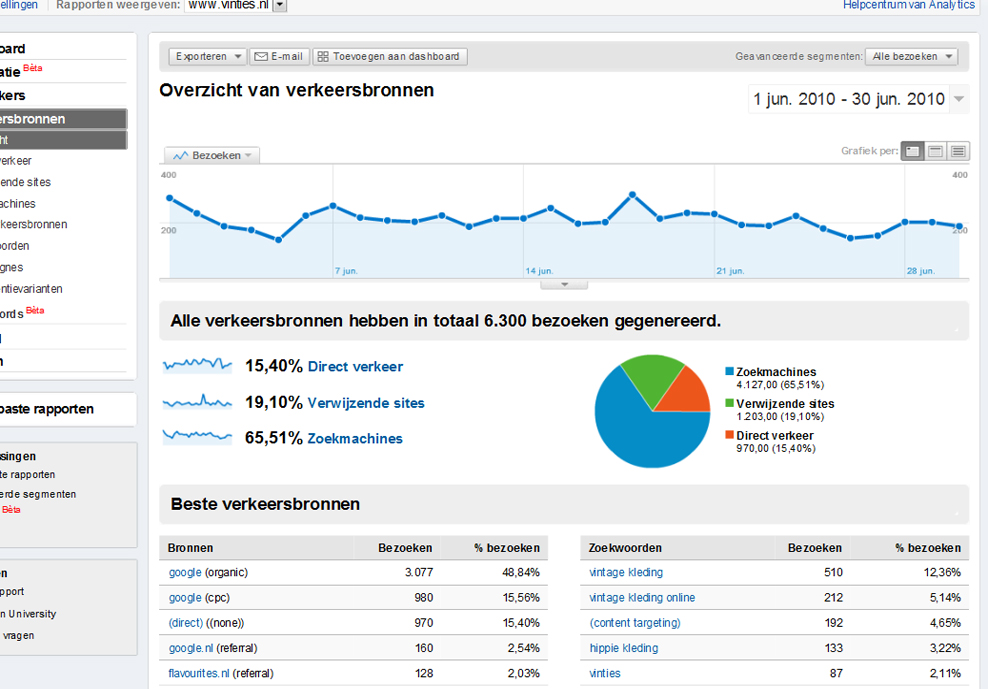Open Helpcentrum van Analytics link
988x689 pixels.
point(909,5)
